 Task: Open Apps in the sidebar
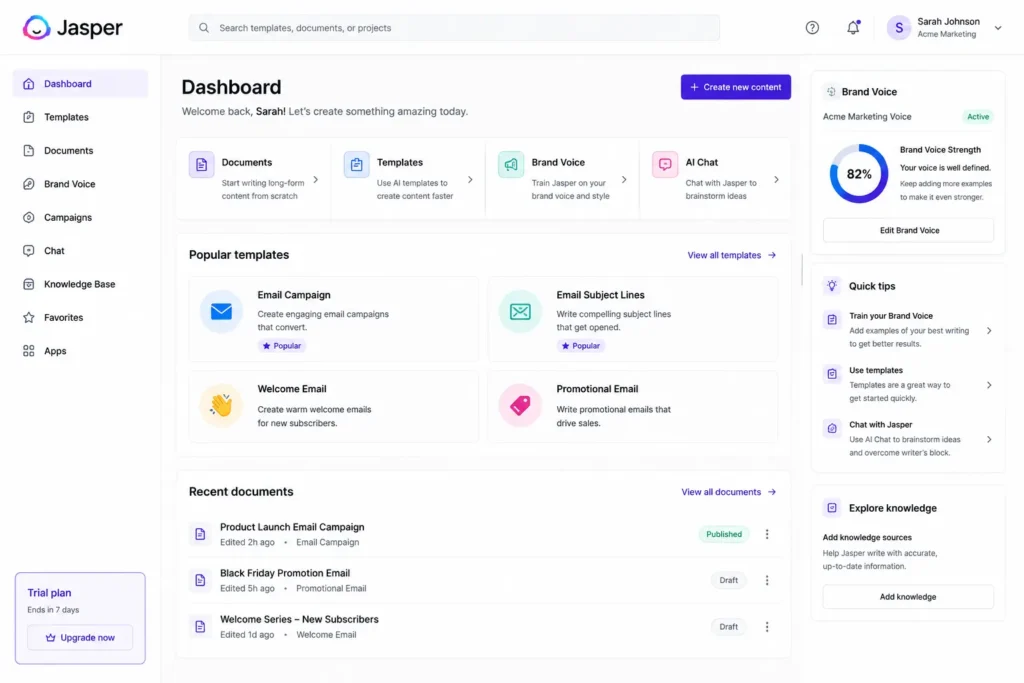coord(80,351)
